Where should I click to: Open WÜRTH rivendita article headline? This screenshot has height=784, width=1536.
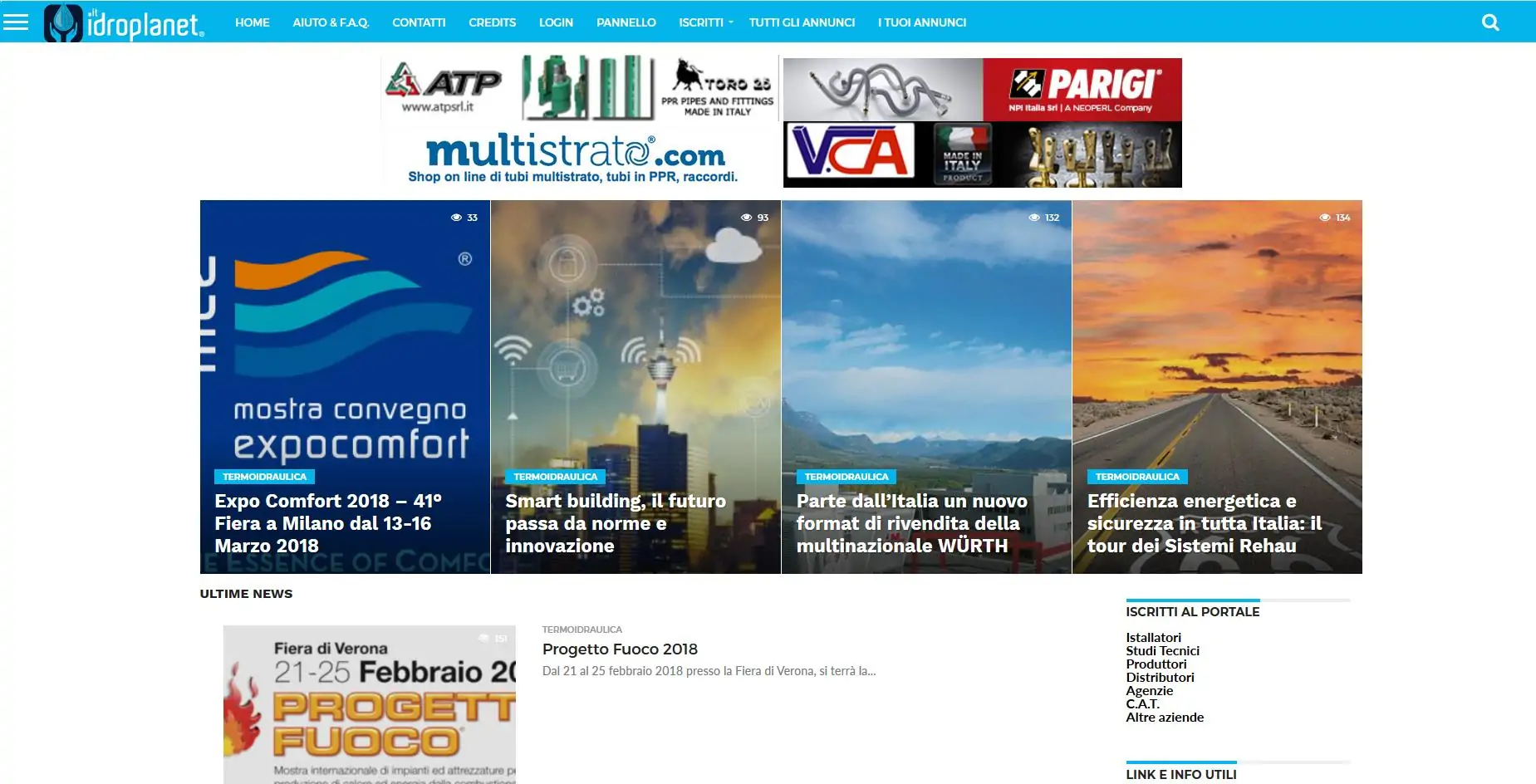[x=912, y=523]
